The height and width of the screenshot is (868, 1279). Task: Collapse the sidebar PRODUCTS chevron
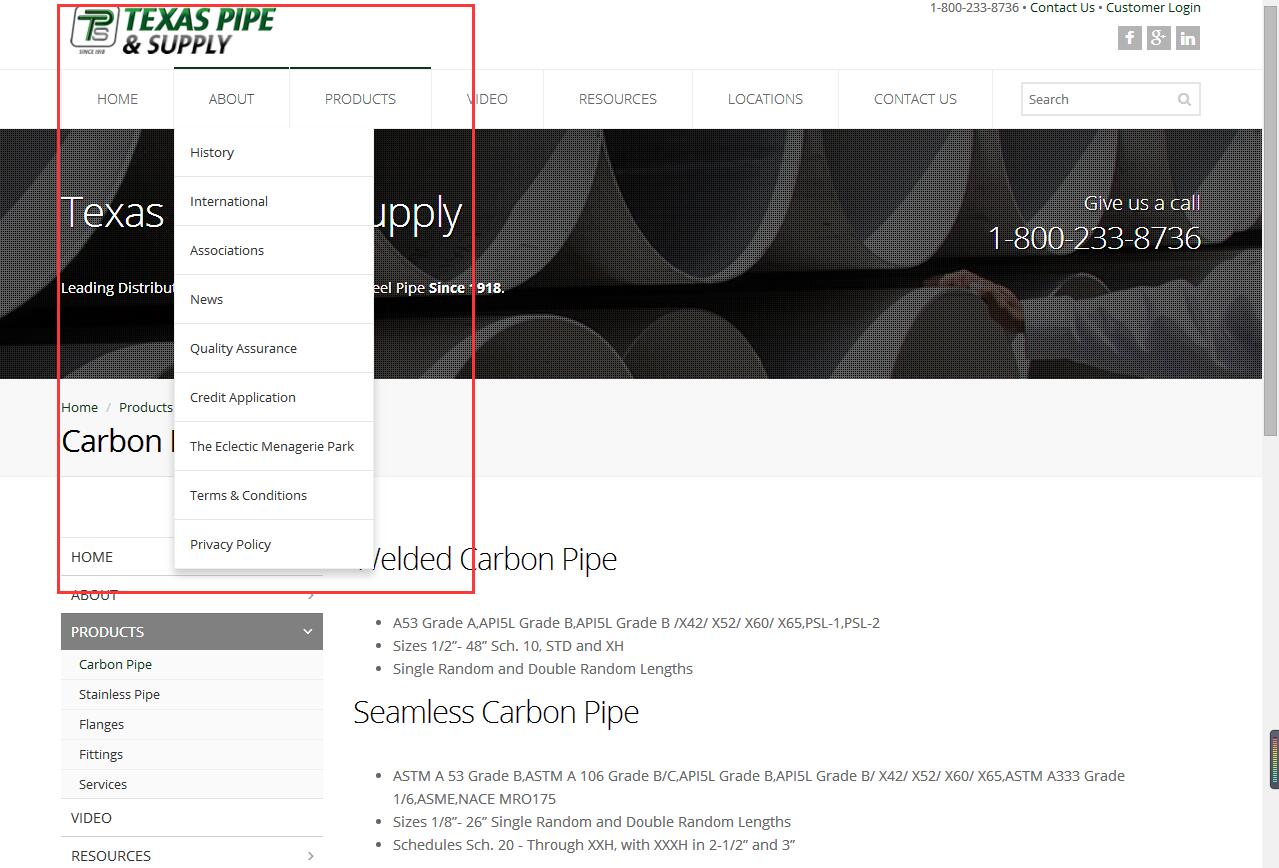click(x=307, y=632)
